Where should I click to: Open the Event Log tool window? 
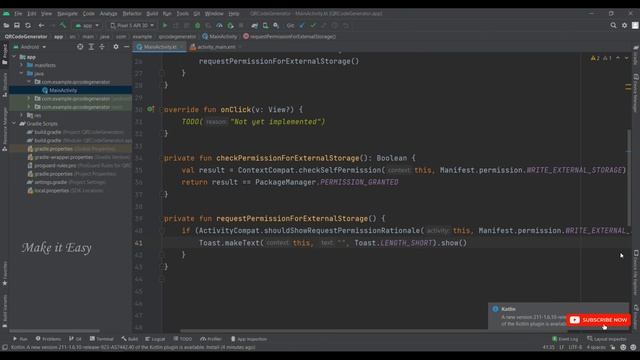565,339
